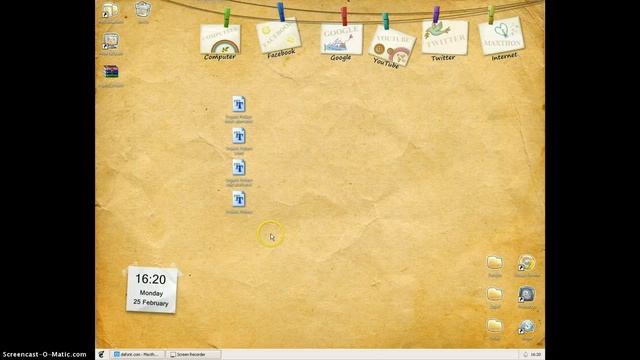
Task: Switch to dafont.com Maxthon taskbar window
Action: 138,354
